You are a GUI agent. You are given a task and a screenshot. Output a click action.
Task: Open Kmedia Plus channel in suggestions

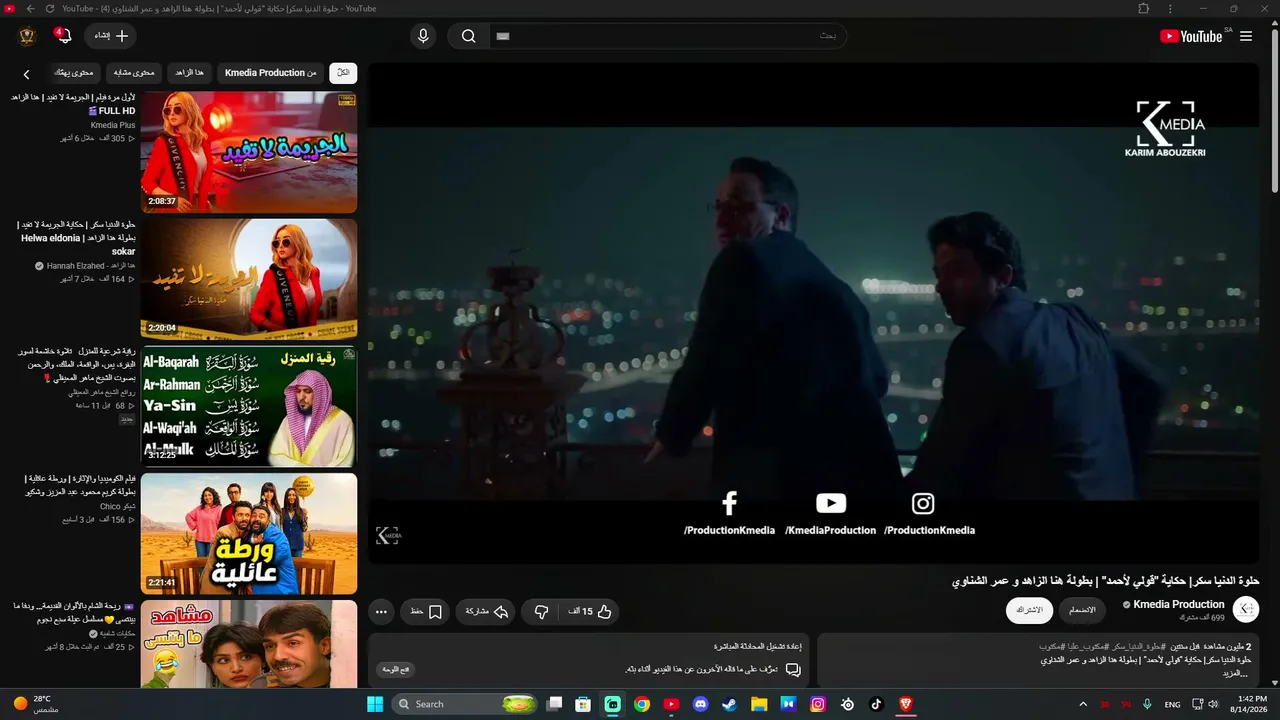tap(113, 125)
